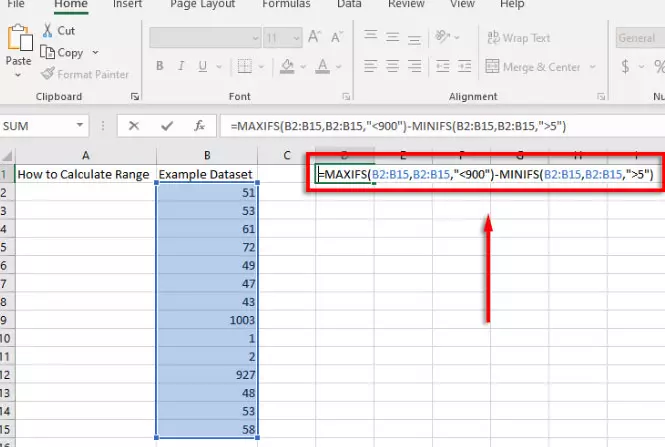Screen dimensions: 665x447
Task: Open the File tab
Action: (x=16, y=4)
